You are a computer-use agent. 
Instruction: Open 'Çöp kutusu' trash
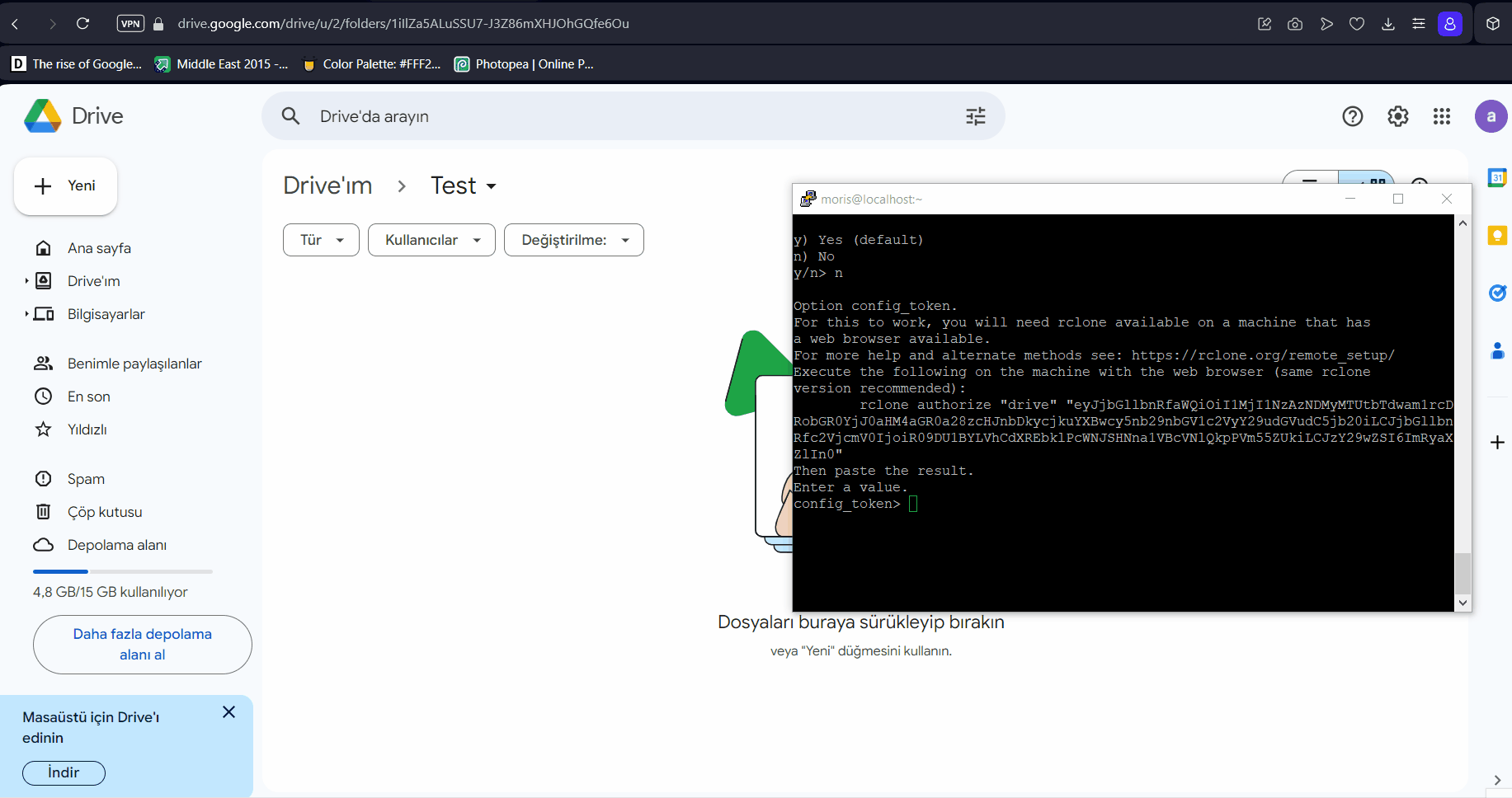click(x=105, y=512)
